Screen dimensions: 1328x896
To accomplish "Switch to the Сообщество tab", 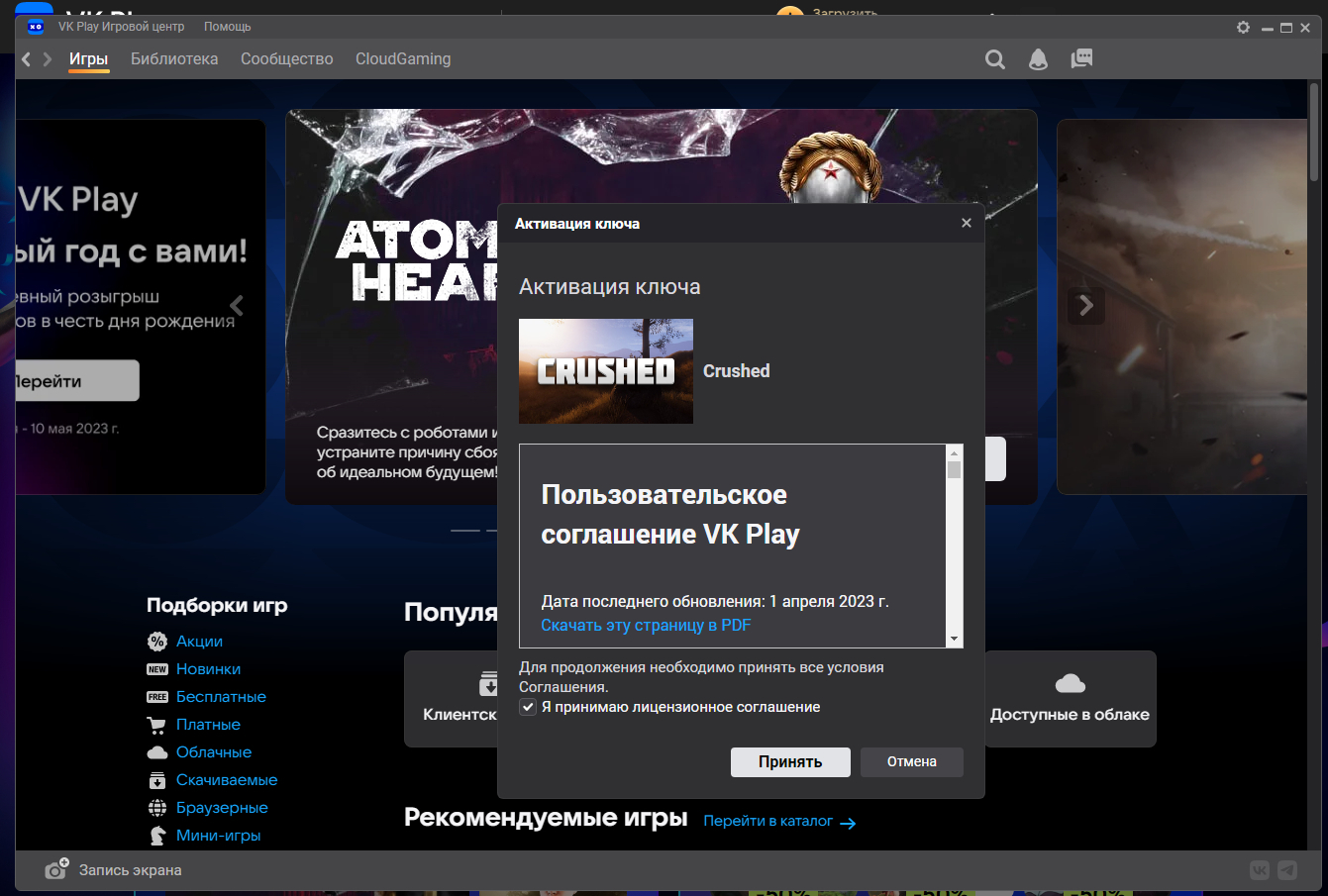I will pyautogui.click(x=287, y=59).
